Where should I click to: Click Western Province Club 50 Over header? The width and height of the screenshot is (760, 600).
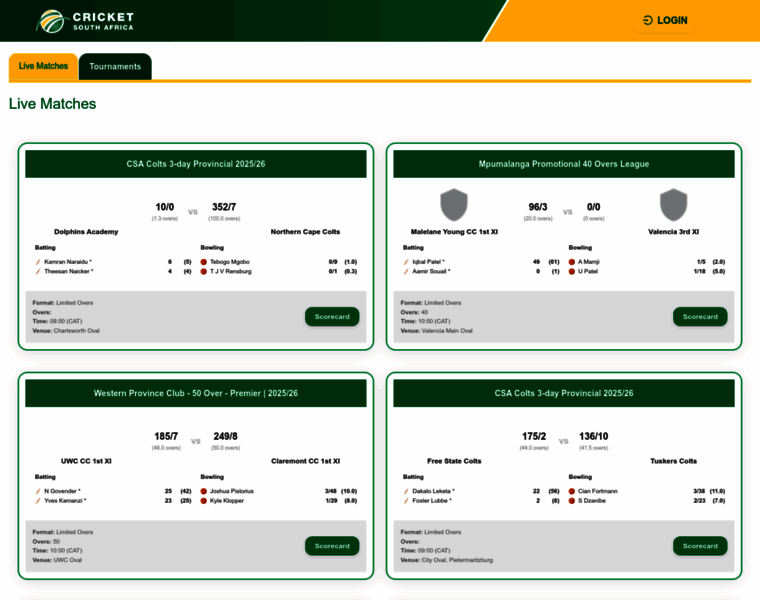click(x=196, y=393)
